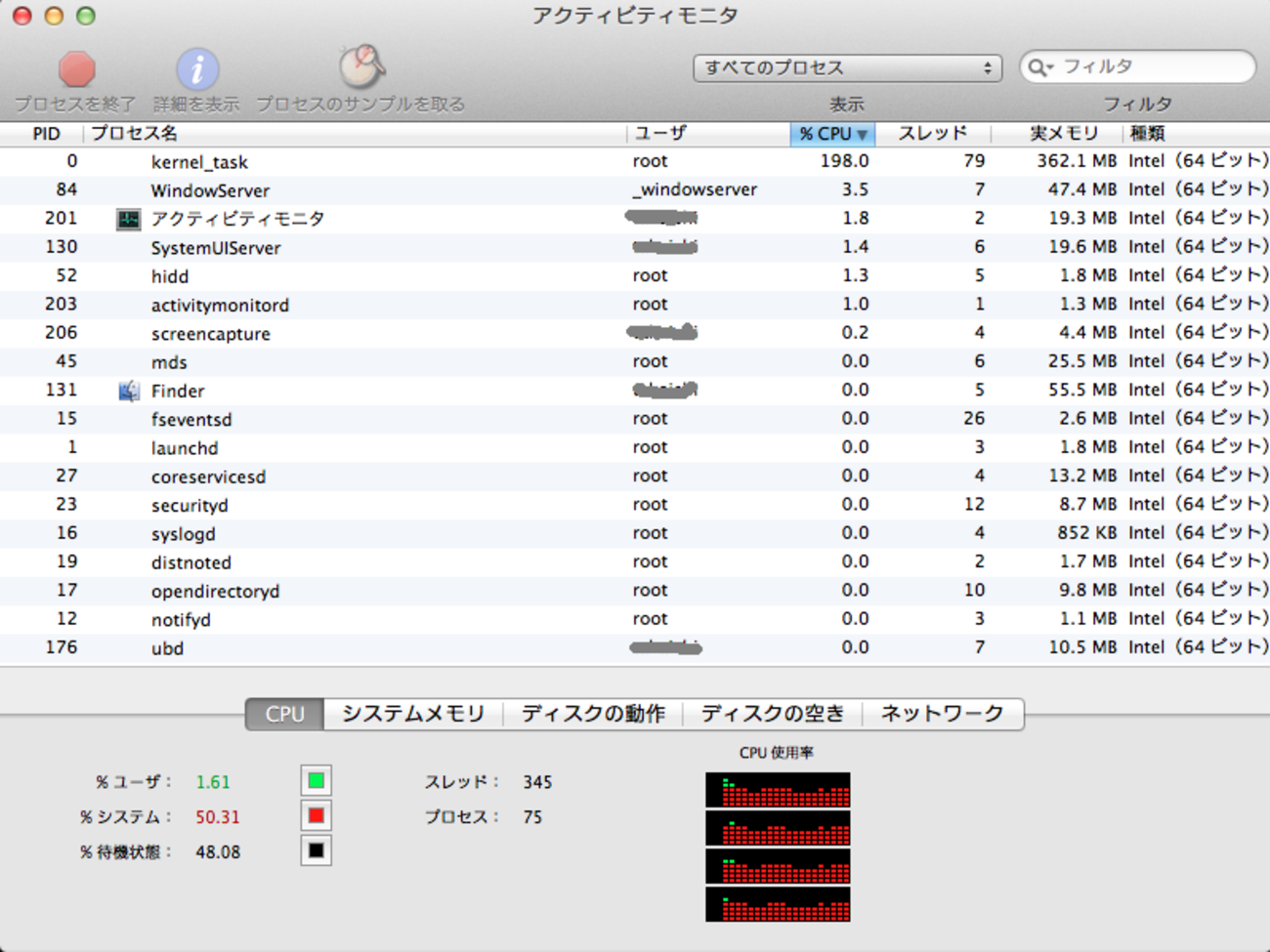
Task: Select the syslogd process row
Action: (635, 534)
